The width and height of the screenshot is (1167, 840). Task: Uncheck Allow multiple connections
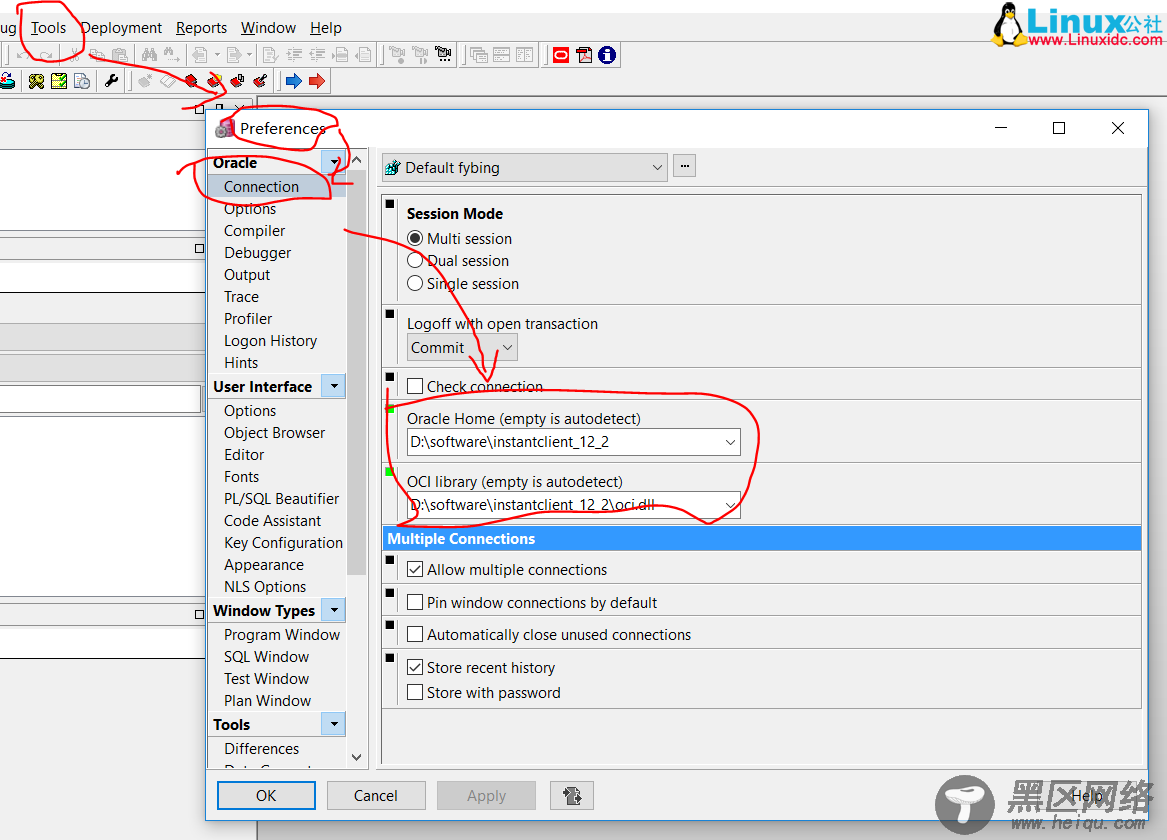415,569
